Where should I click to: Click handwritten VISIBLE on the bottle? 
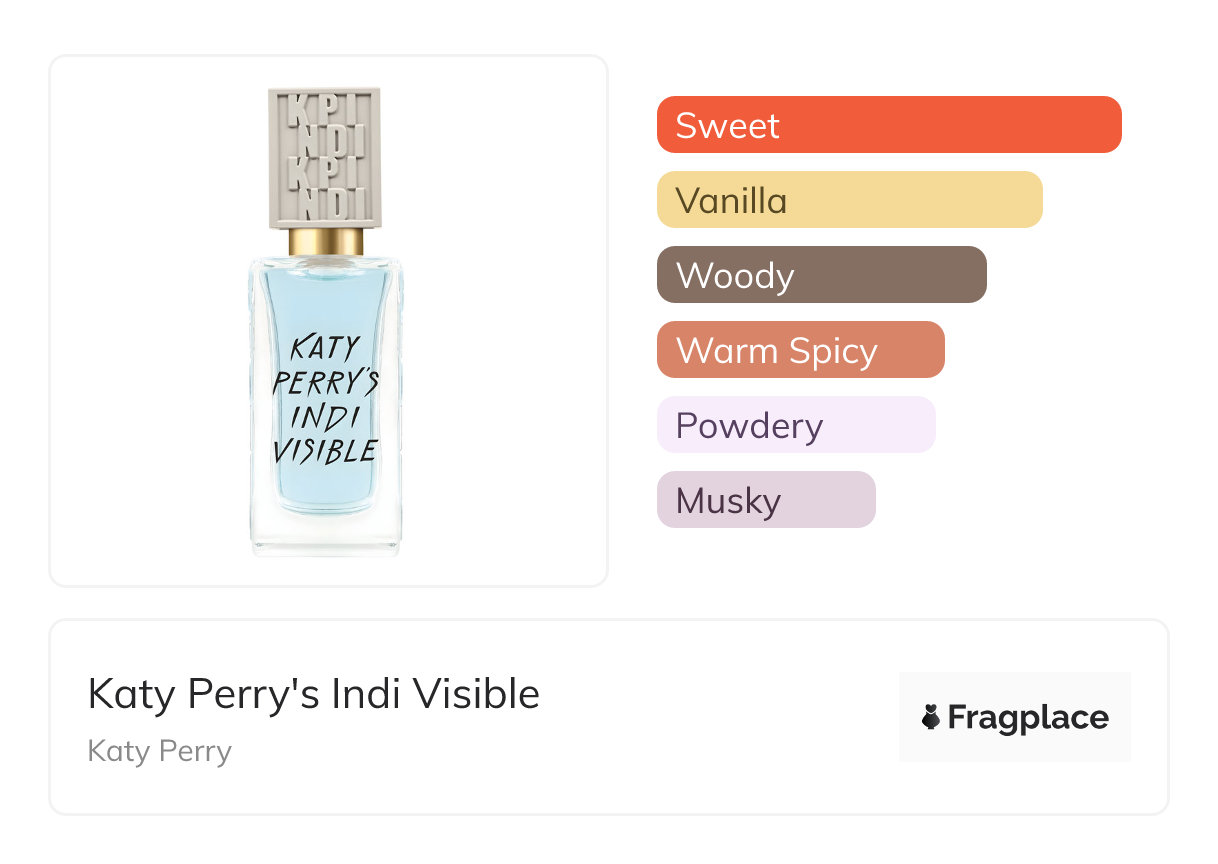tap(326, 451)
